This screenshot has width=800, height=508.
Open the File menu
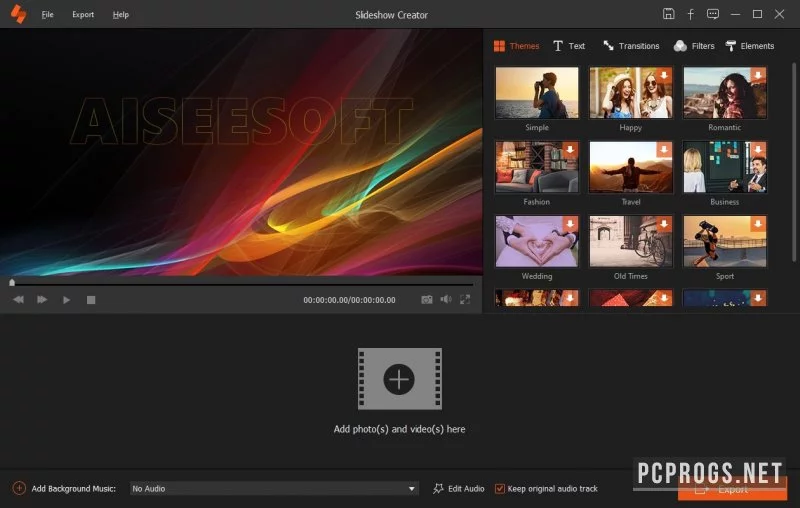point(47,15)
